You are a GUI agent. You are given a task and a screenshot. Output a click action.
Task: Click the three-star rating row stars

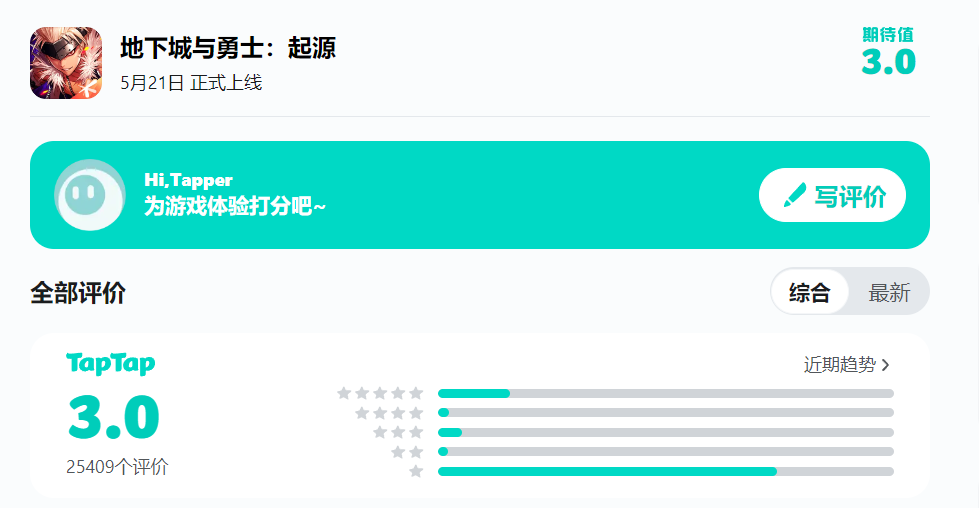(398, 432)
